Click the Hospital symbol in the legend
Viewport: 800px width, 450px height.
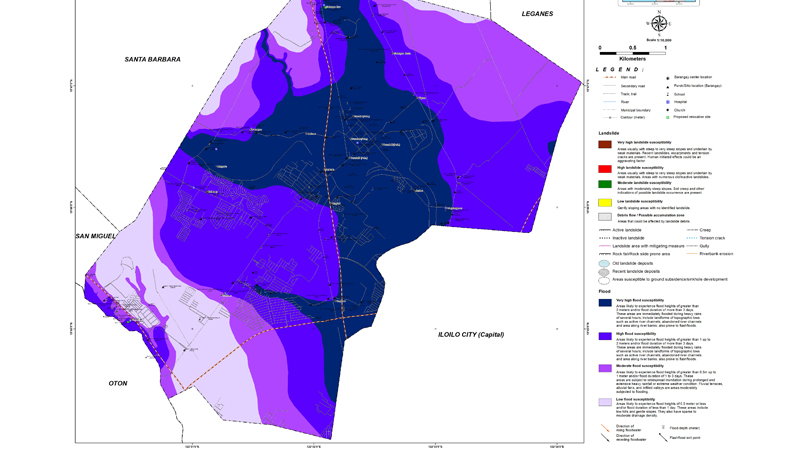(x=668, y=102)
